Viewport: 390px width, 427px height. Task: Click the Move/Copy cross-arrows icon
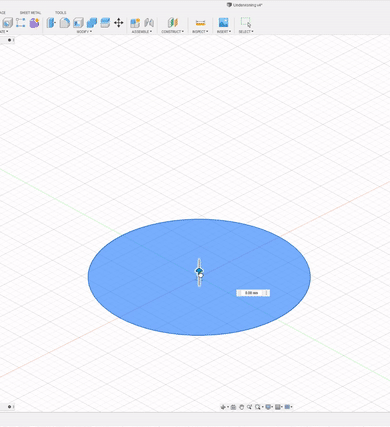point(118,23)
